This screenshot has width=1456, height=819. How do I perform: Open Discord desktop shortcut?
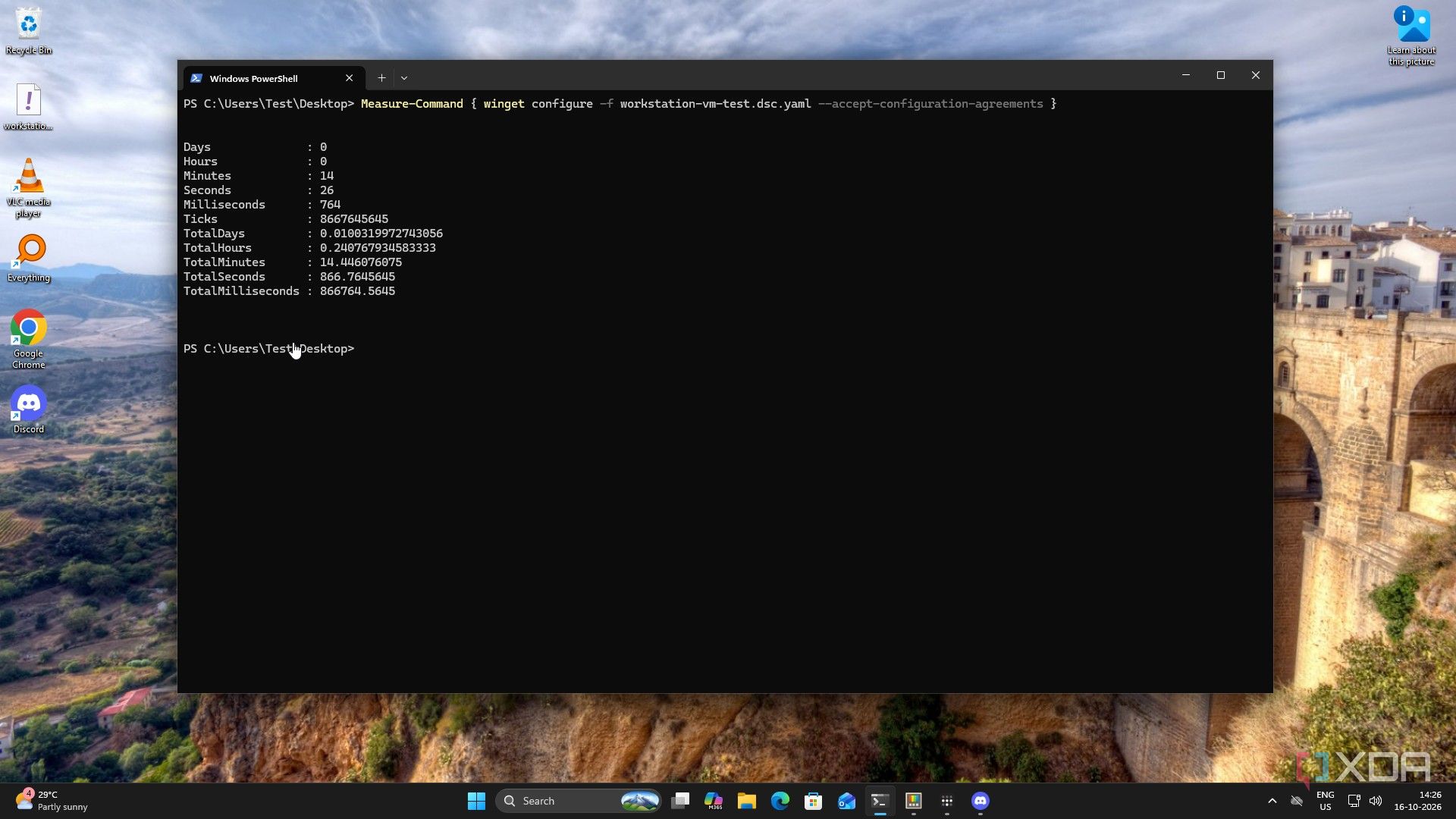[29, 409]
